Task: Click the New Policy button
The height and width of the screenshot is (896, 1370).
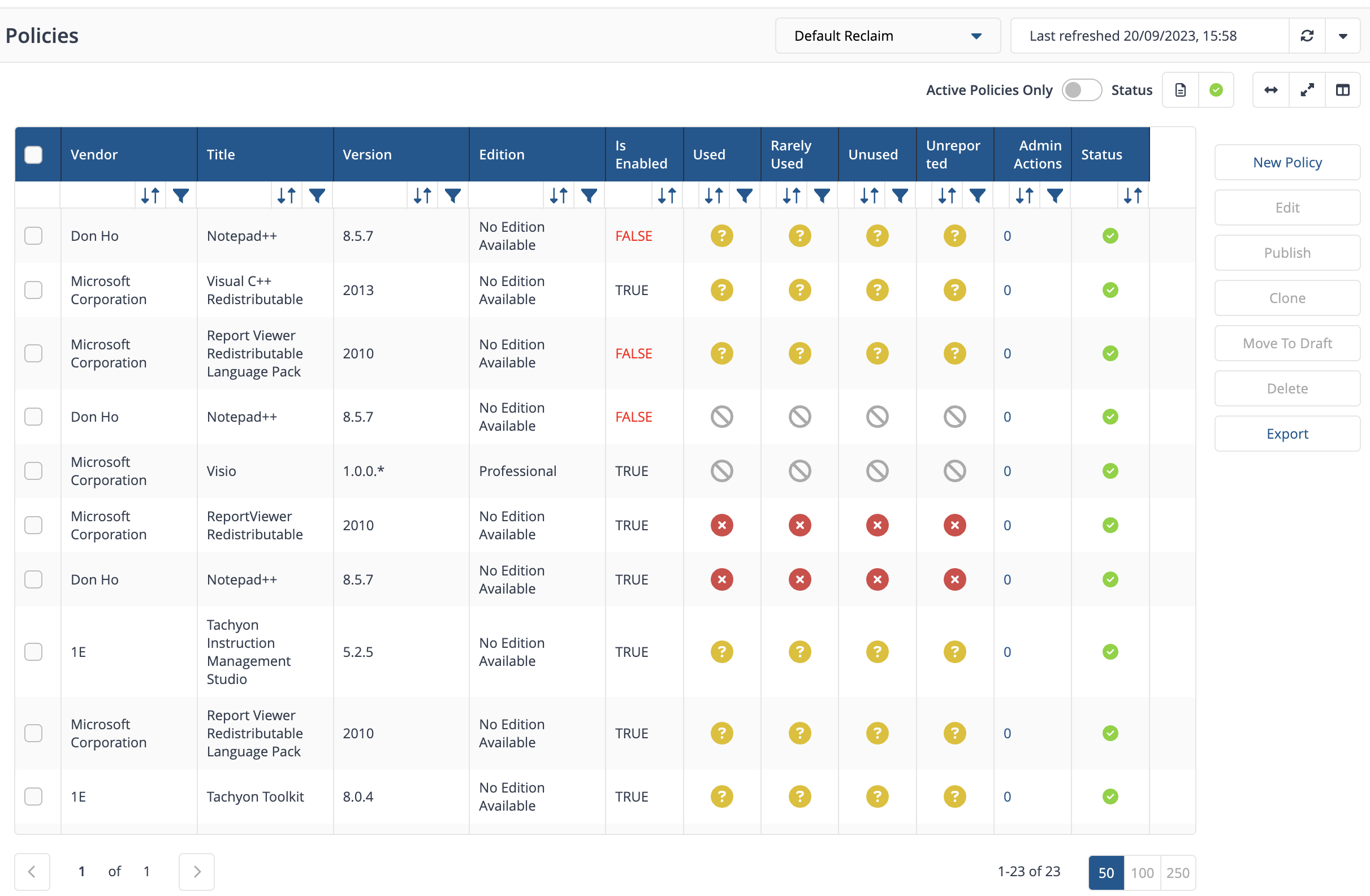Action: point(1287,161)
